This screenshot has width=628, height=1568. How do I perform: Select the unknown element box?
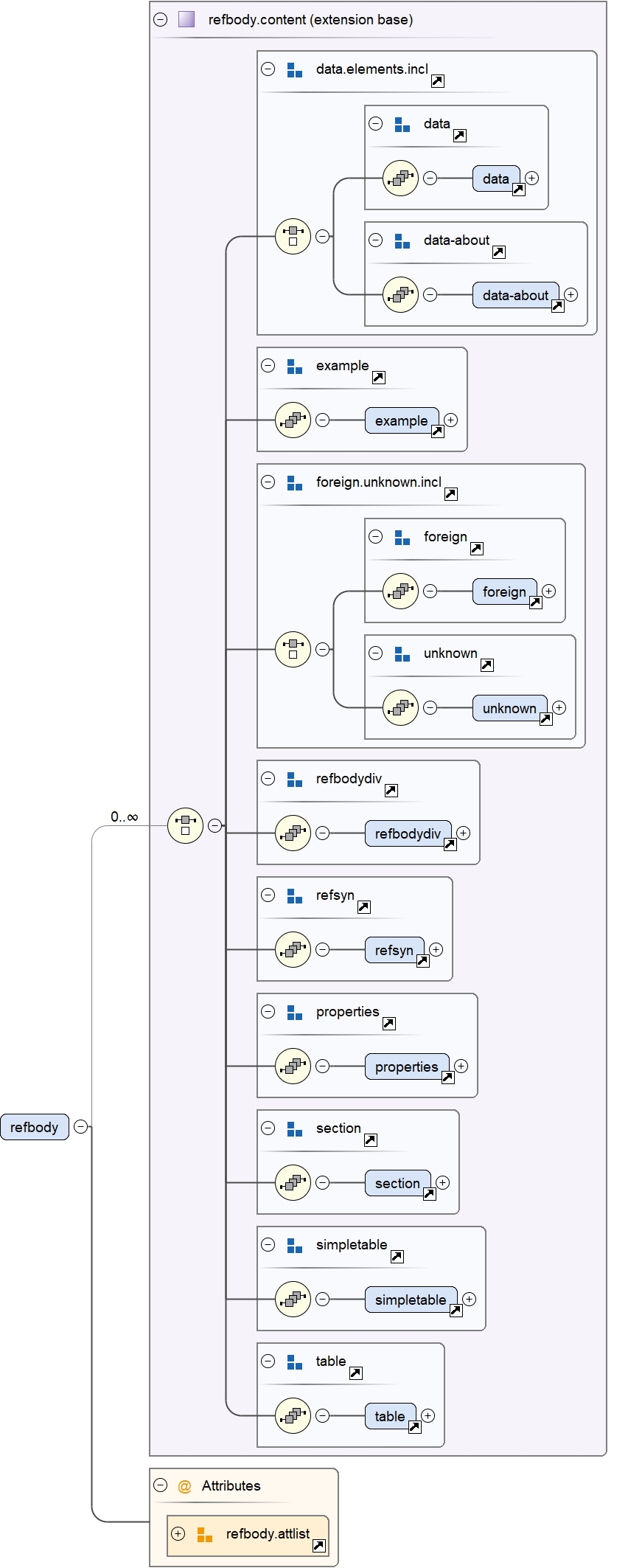pyautogui.click(x=509, y=708)
